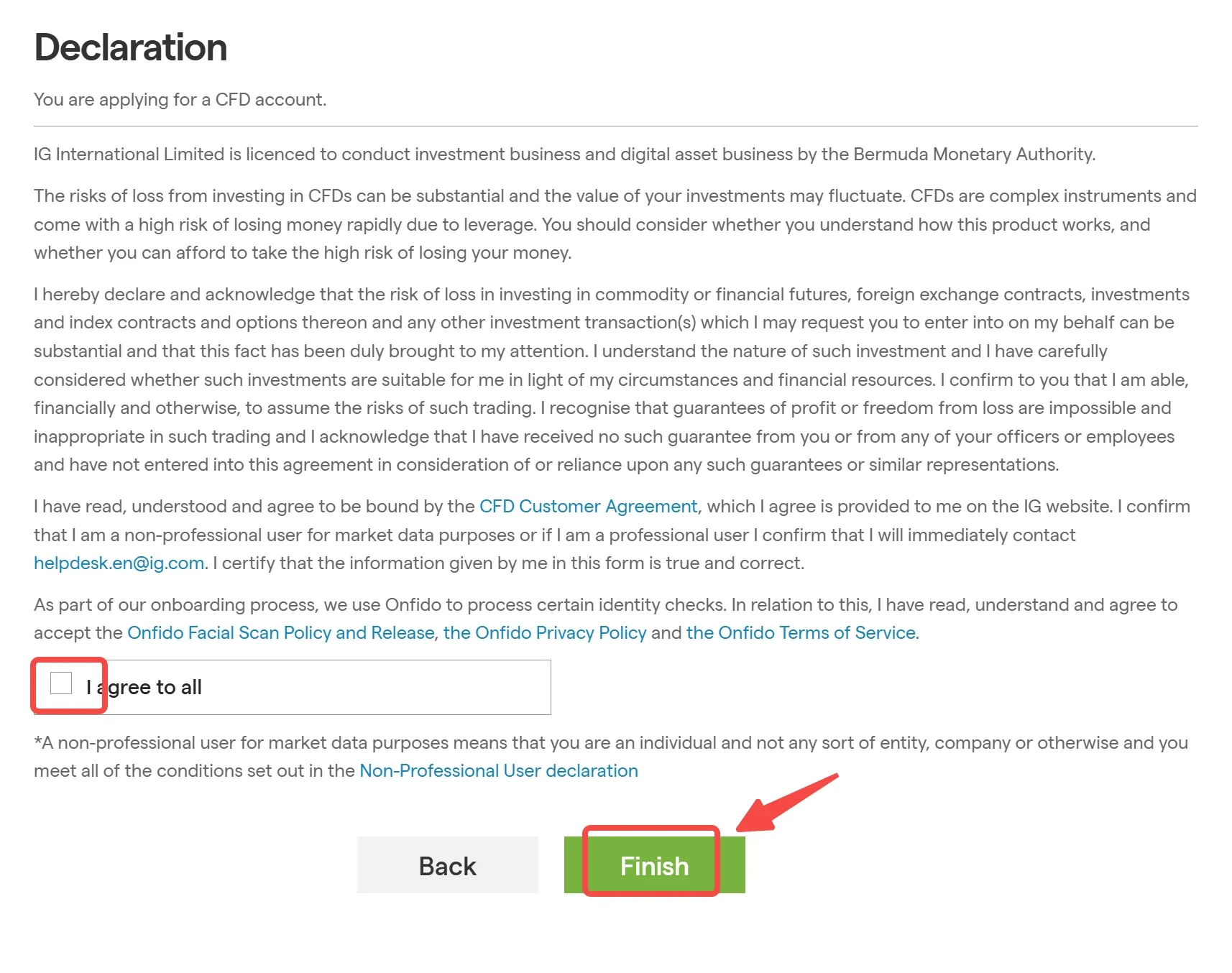Open the Onfido Terms of Service link
This screenshot has width=1232, height=973.
click(x=801, y=633)
